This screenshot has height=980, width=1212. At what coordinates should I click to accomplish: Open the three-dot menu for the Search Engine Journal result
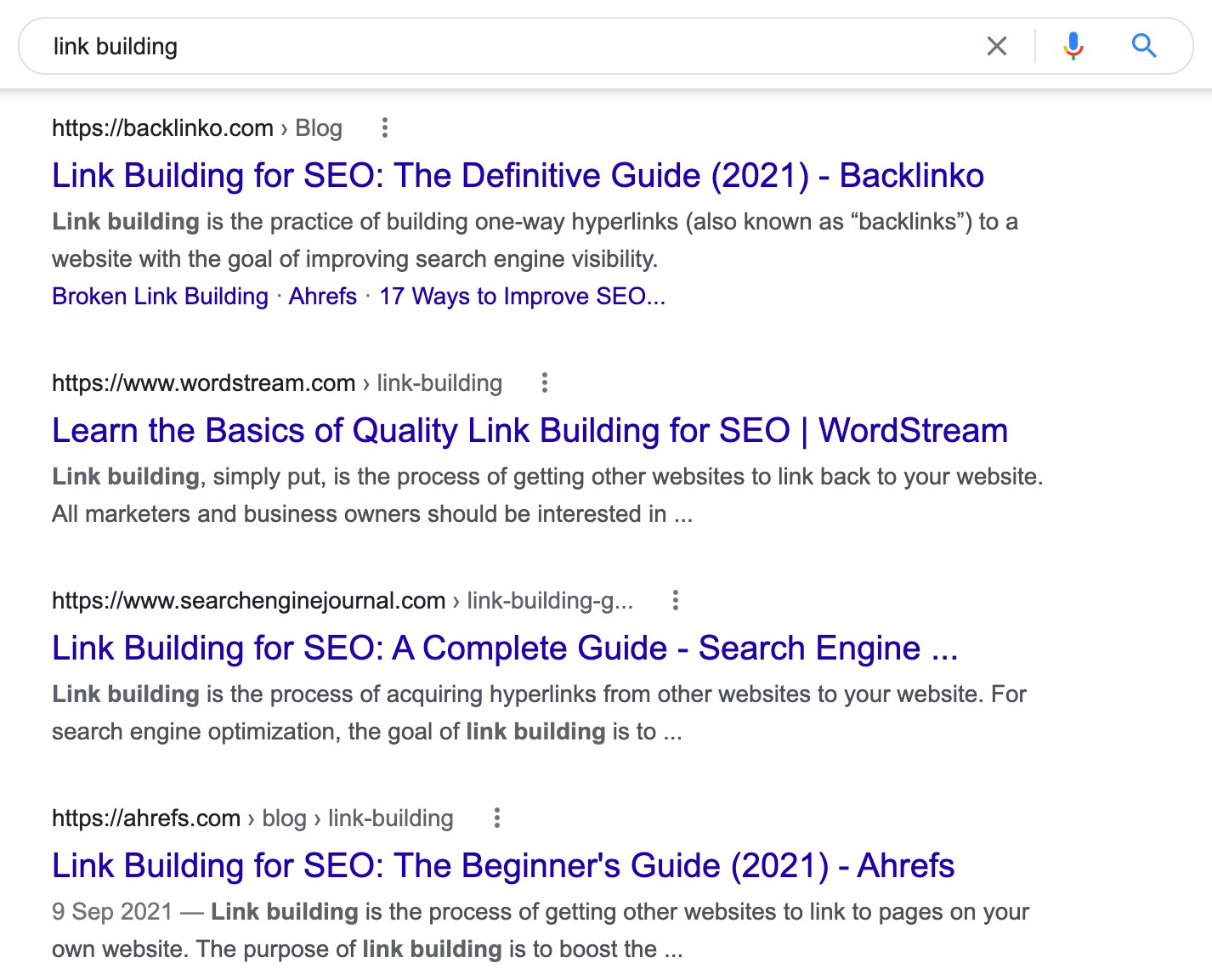click(676, 601)
